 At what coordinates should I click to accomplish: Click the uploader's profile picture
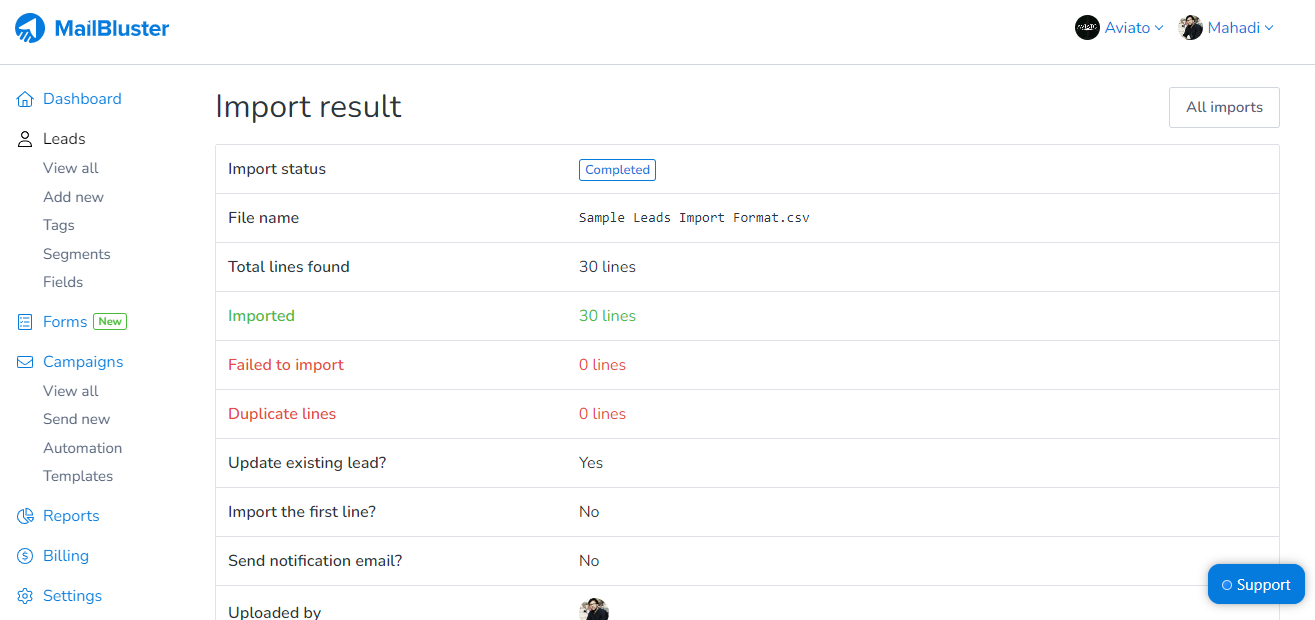tap(594, 609)
